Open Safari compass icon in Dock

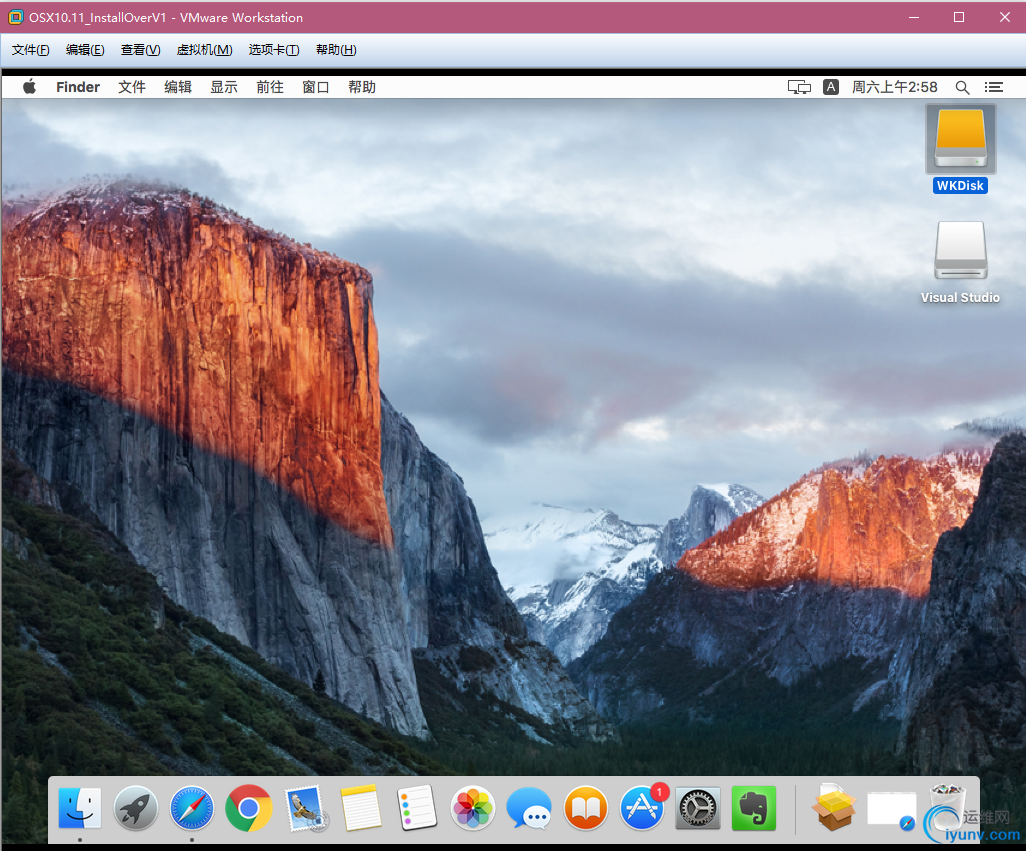pos(192,808)
